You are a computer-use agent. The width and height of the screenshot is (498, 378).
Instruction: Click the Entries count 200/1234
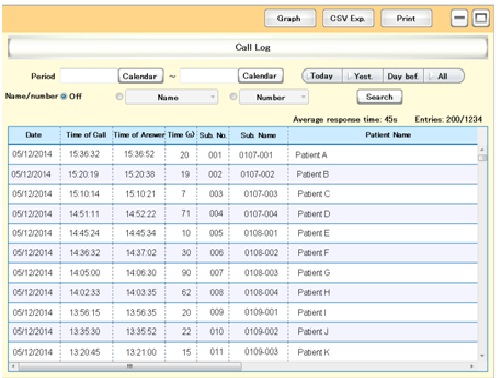pyautogui.click(x=448, y=119)
